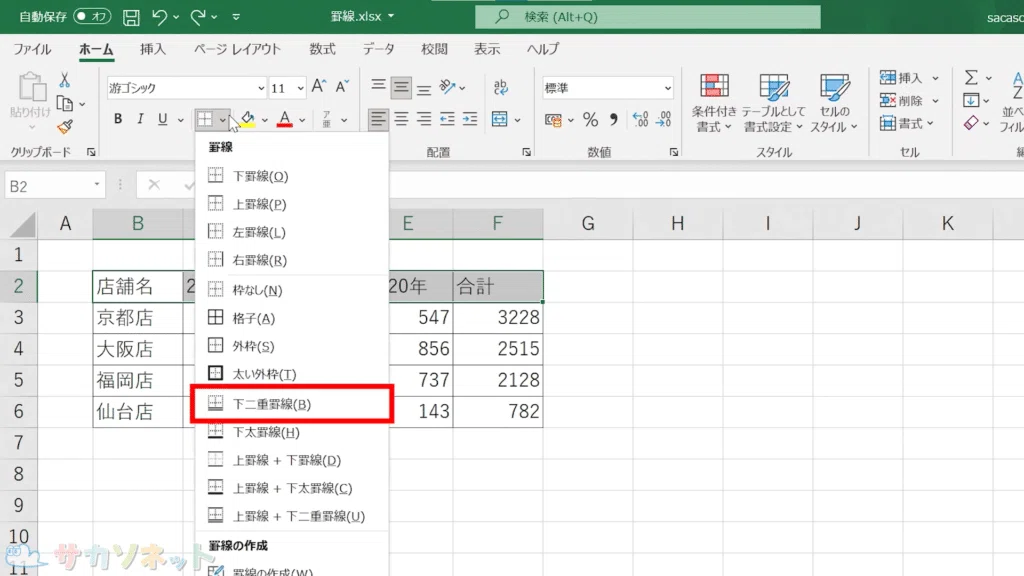This screenshot has height=576, width=1024.
Task: Toggle the 自動保存 AutoSave switch
Action: 91,16
